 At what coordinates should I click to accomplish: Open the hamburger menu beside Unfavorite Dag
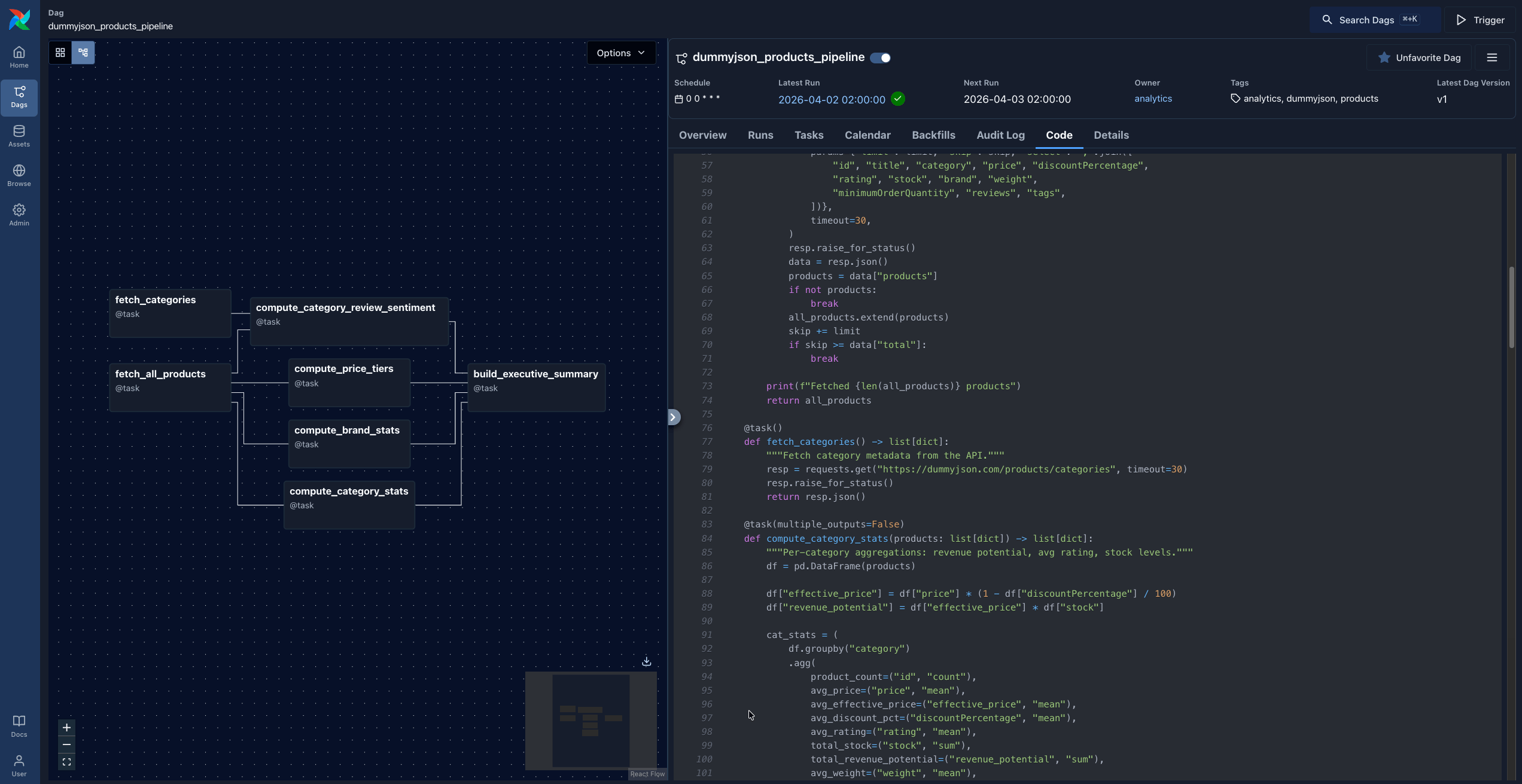click(1492, 58)
